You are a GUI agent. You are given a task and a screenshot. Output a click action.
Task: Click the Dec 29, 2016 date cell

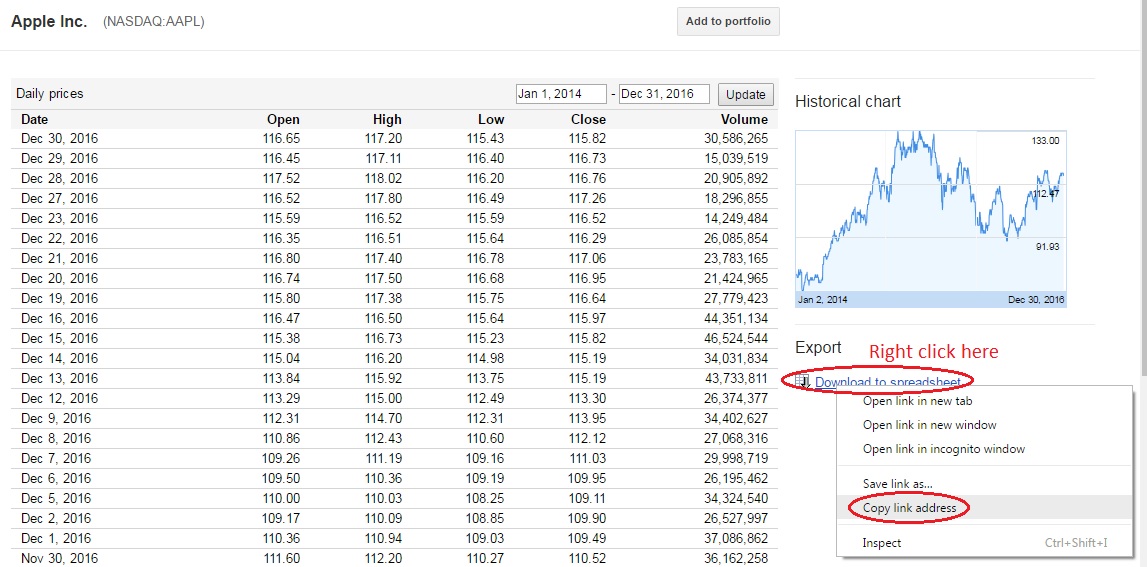(59, 159)
